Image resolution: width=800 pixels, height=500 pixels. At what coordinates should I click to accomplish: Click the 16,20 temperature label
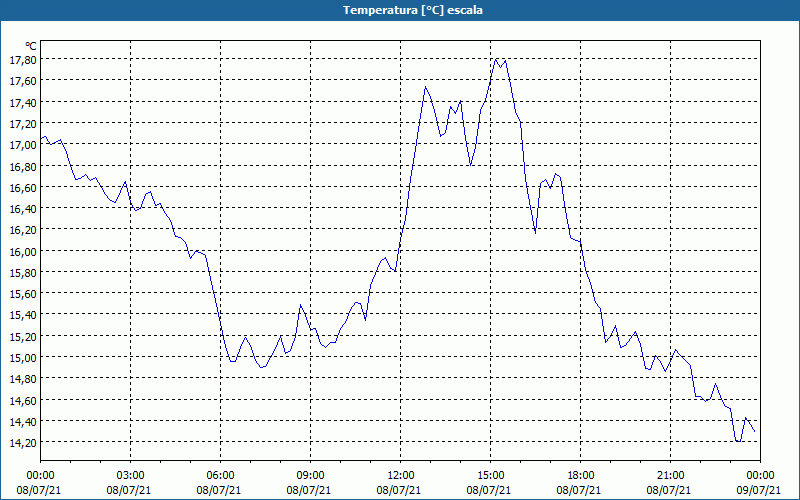[23, 230]
